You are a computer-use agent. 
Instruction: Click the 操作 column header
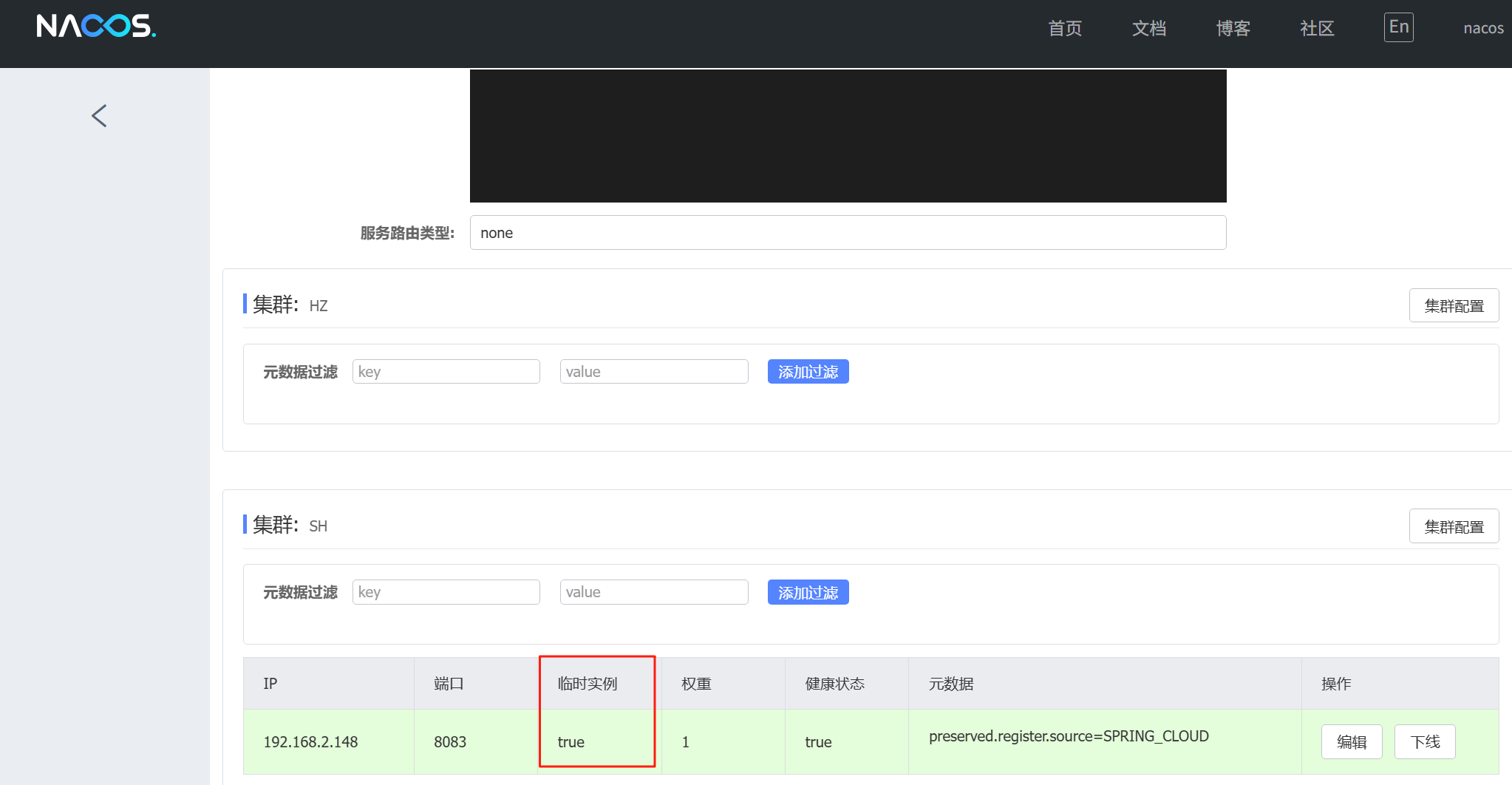click(1336, 684)
